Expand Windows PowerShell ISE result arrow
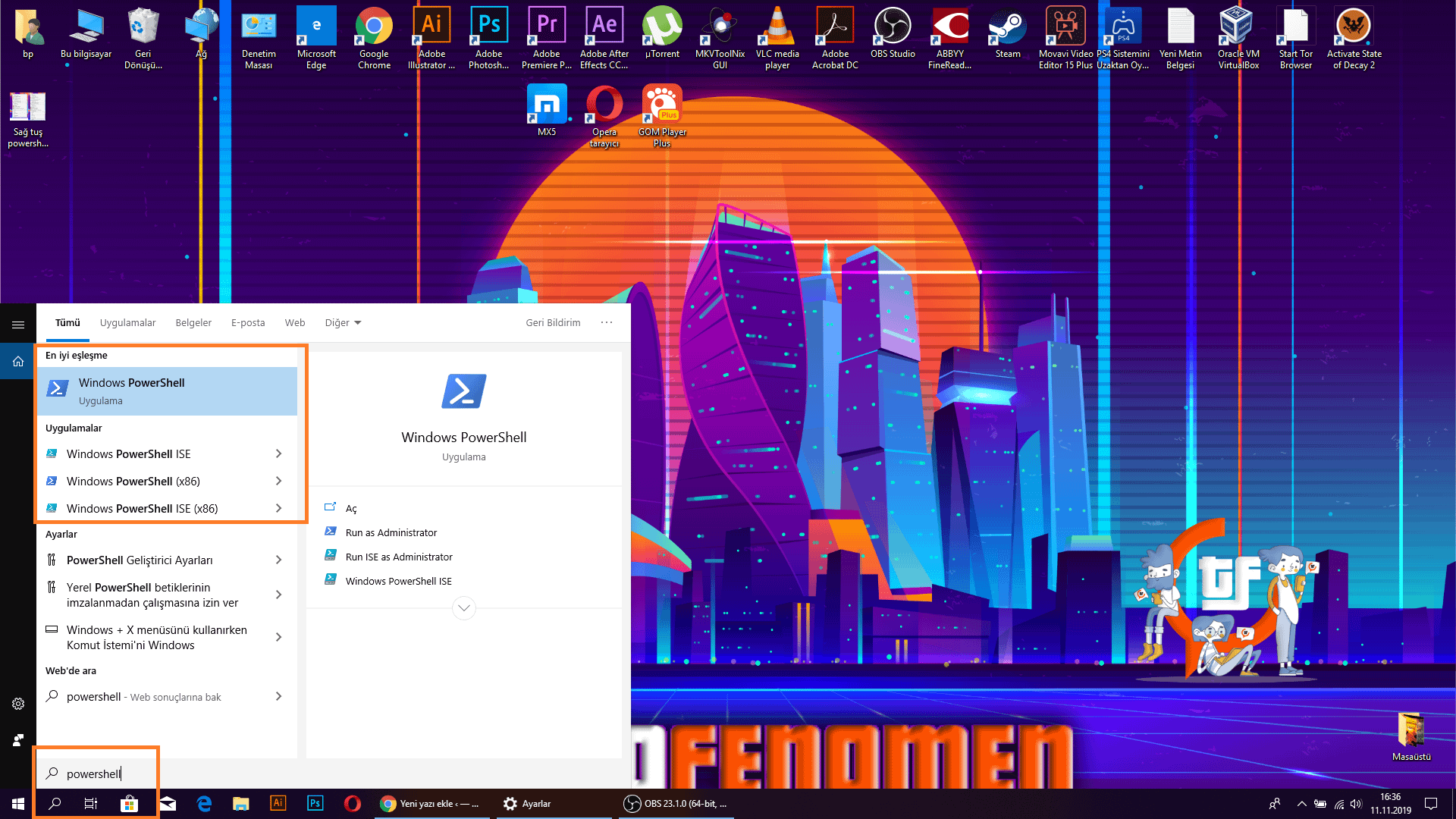The image size is (1456, 819). (278, 453)
